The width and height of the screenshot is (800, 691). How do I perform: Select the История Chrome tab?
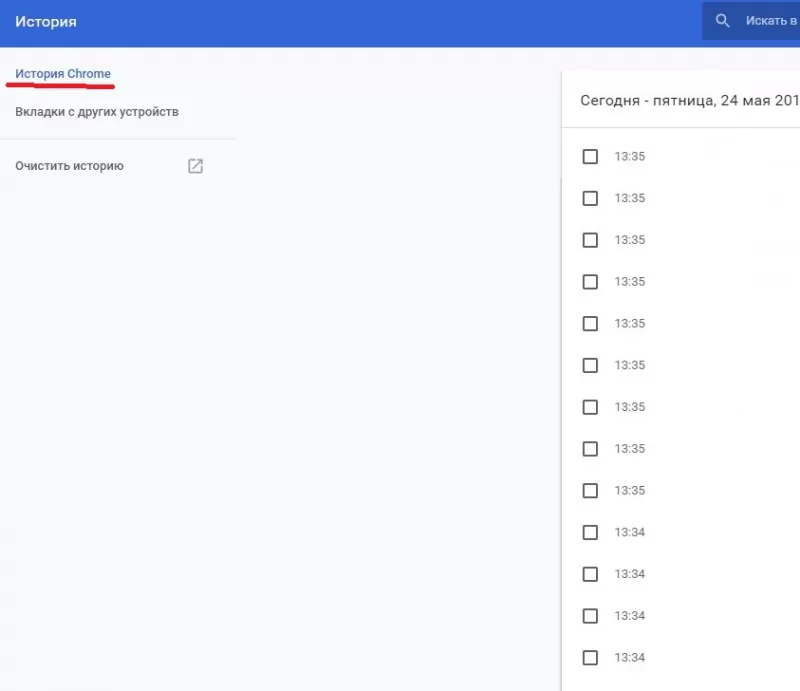(x=63, y=73)
